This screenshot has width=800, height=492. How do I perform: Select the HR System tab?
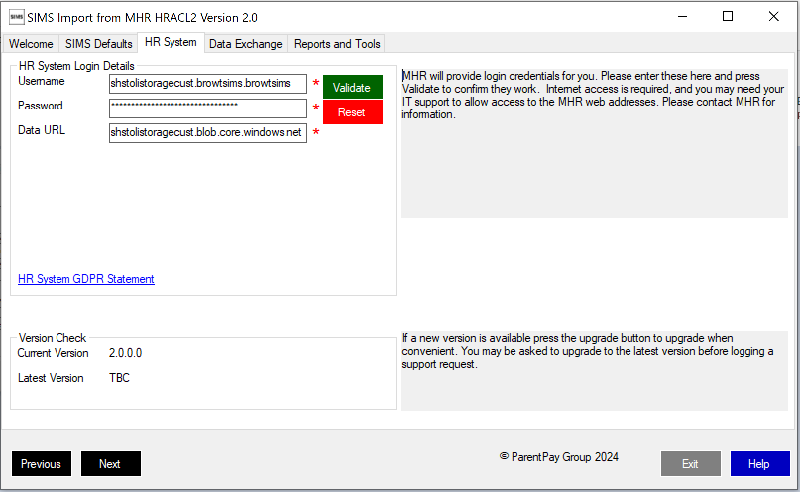(x=171, y=42)
